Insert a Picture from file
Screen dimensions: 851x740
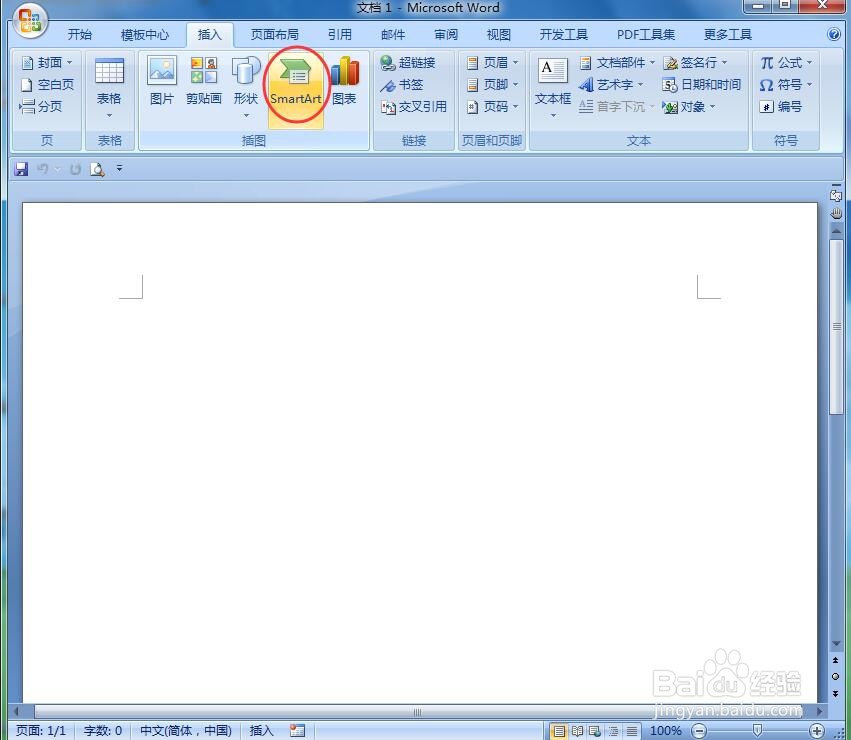[162, 80]
